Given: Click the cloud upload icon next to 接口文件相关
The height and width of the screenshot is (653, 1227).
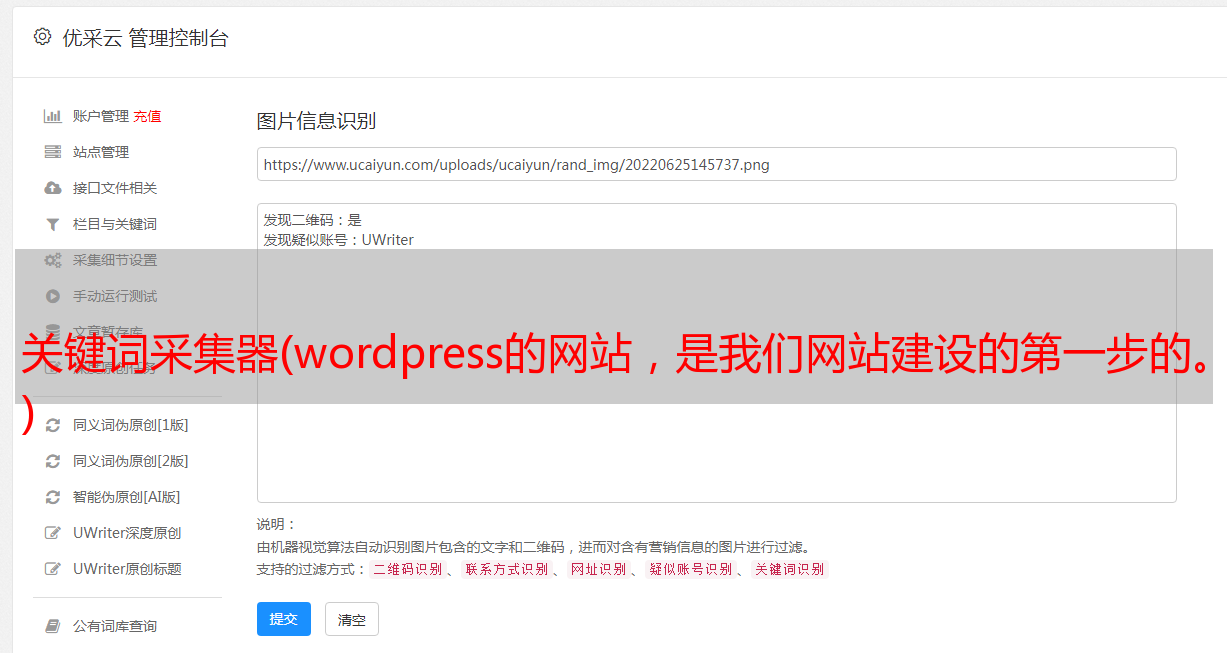Looking at the screenshot, I should (x=53, y=188).
